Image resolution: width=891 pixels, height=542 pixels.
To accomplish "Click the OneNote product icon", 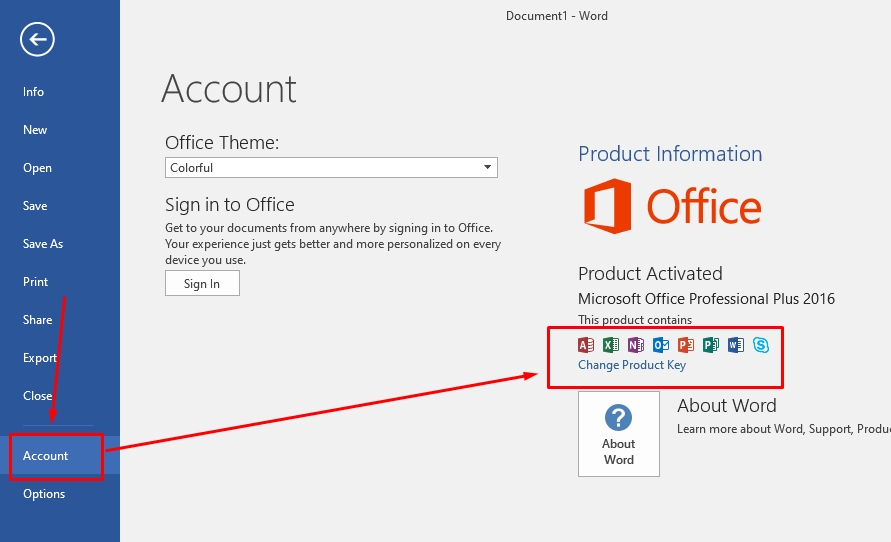I will pyautogui.click(x=636, y=345).
